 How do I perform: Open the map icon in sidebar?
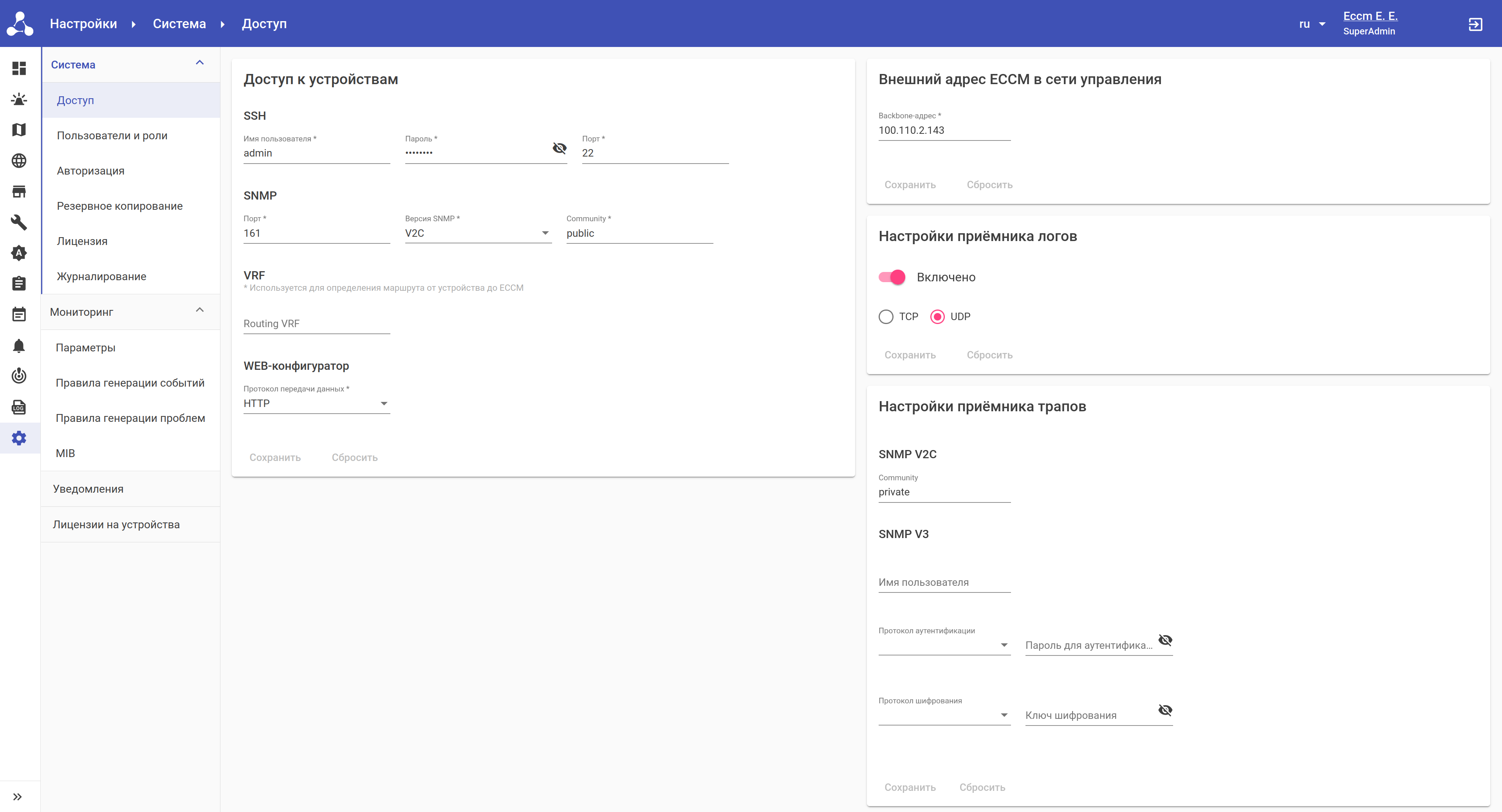click(19, 130)
